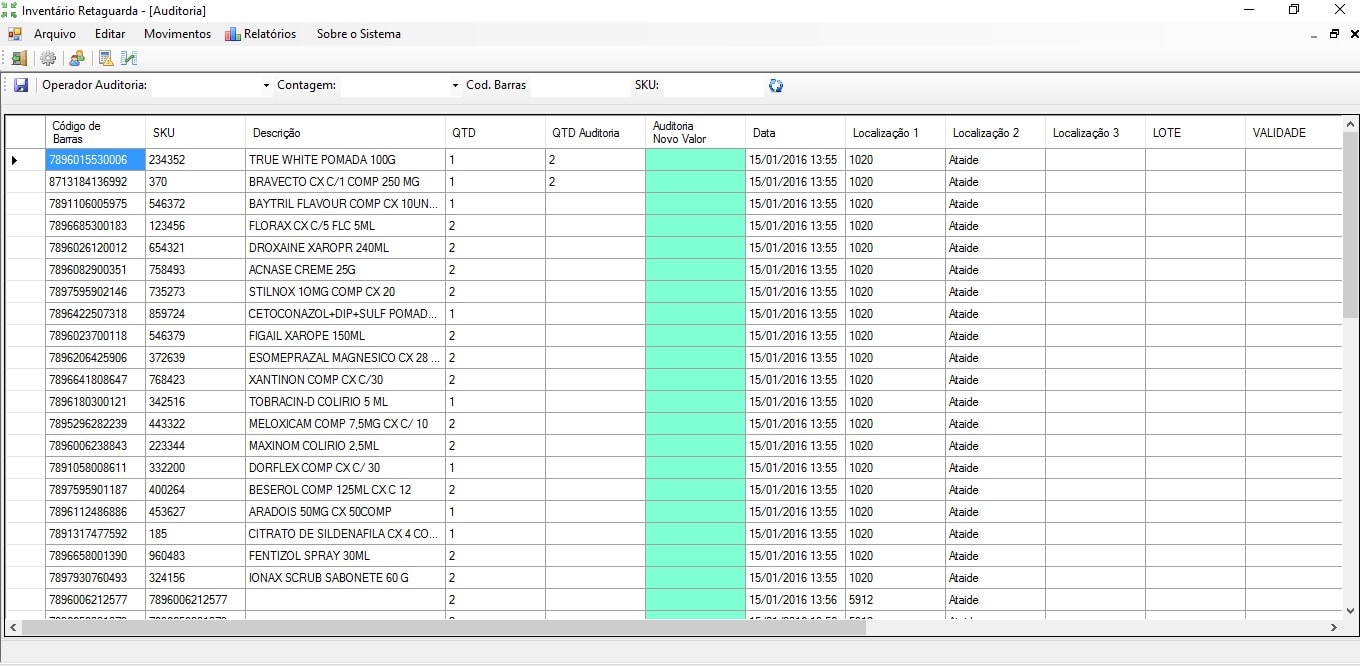1360x666 pixels.
Task: Sort by the Código de Barras column header
Action: (x=95, y=132)
